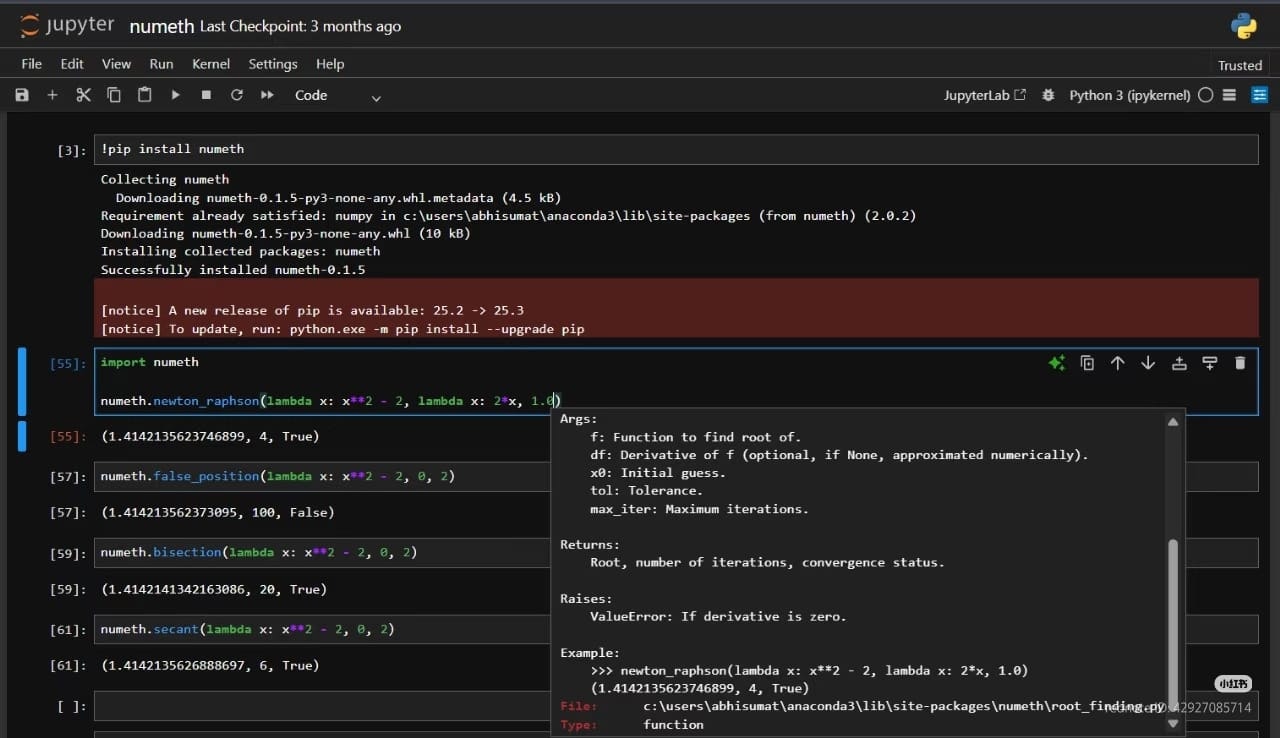Cut the selected cell using scissors icon
The width and height of the screenshot is (1280, 738).
point(83,95)
